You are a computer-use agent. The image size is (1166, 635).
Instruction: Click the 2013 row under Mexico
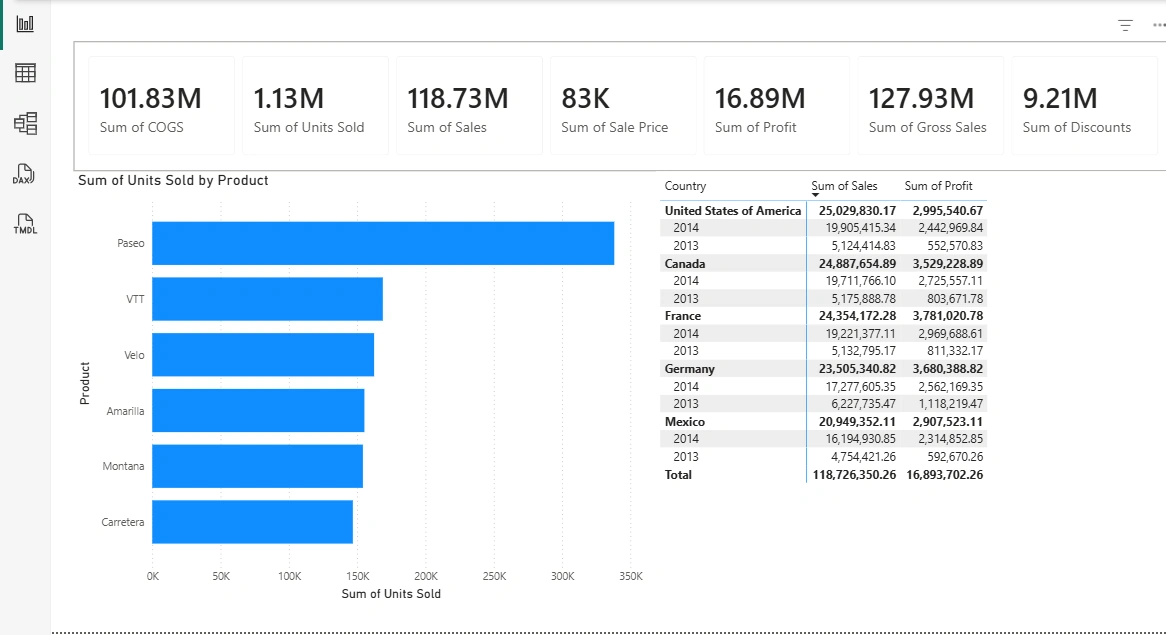pyautogui.click(x=686, y=457)
